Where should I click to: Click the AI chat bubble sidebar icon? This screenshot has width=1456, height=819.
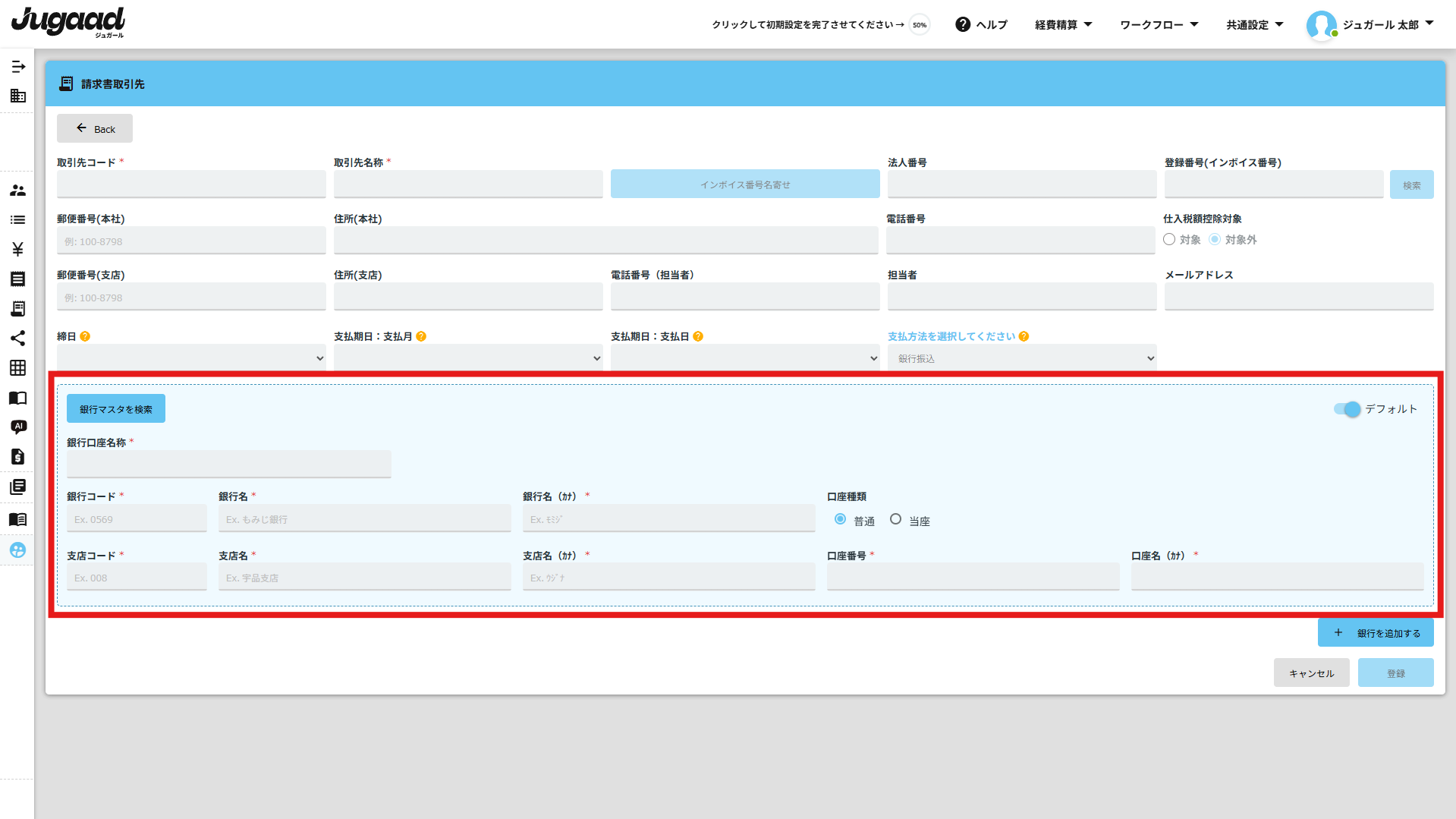pyautogui.click(x=18, y=427)
